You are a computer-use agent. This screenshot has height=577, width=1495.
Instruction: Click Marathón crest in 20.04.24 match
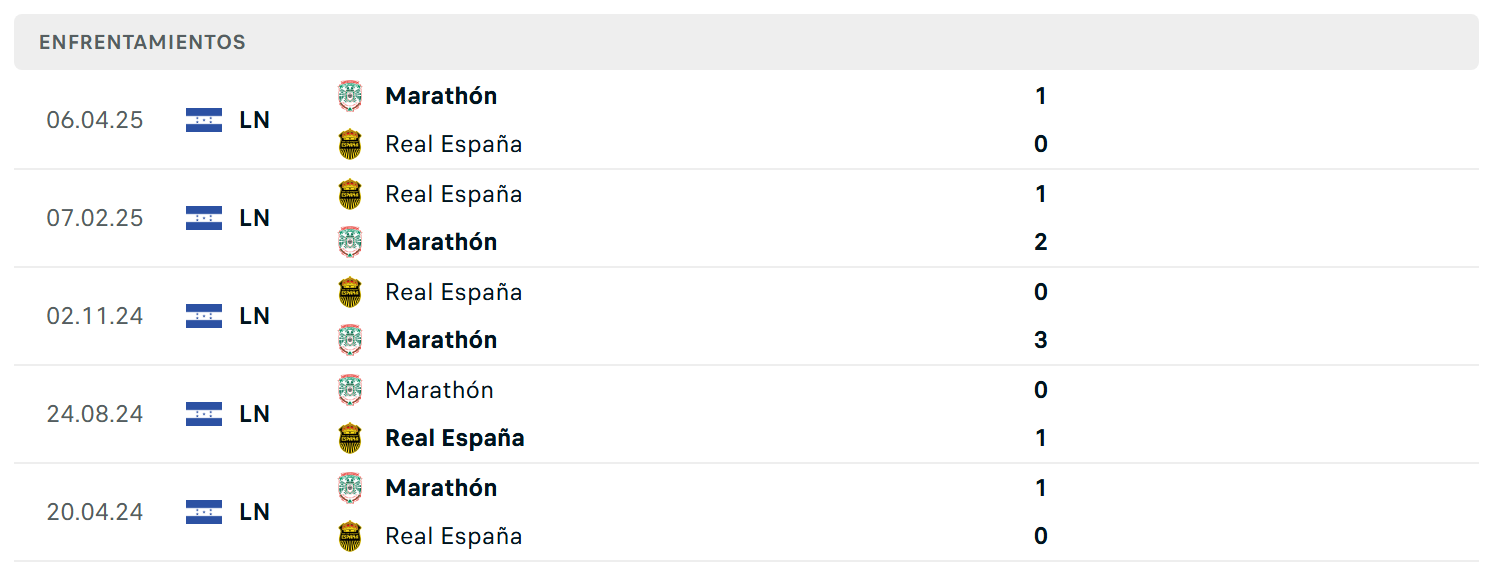point(350,488)
